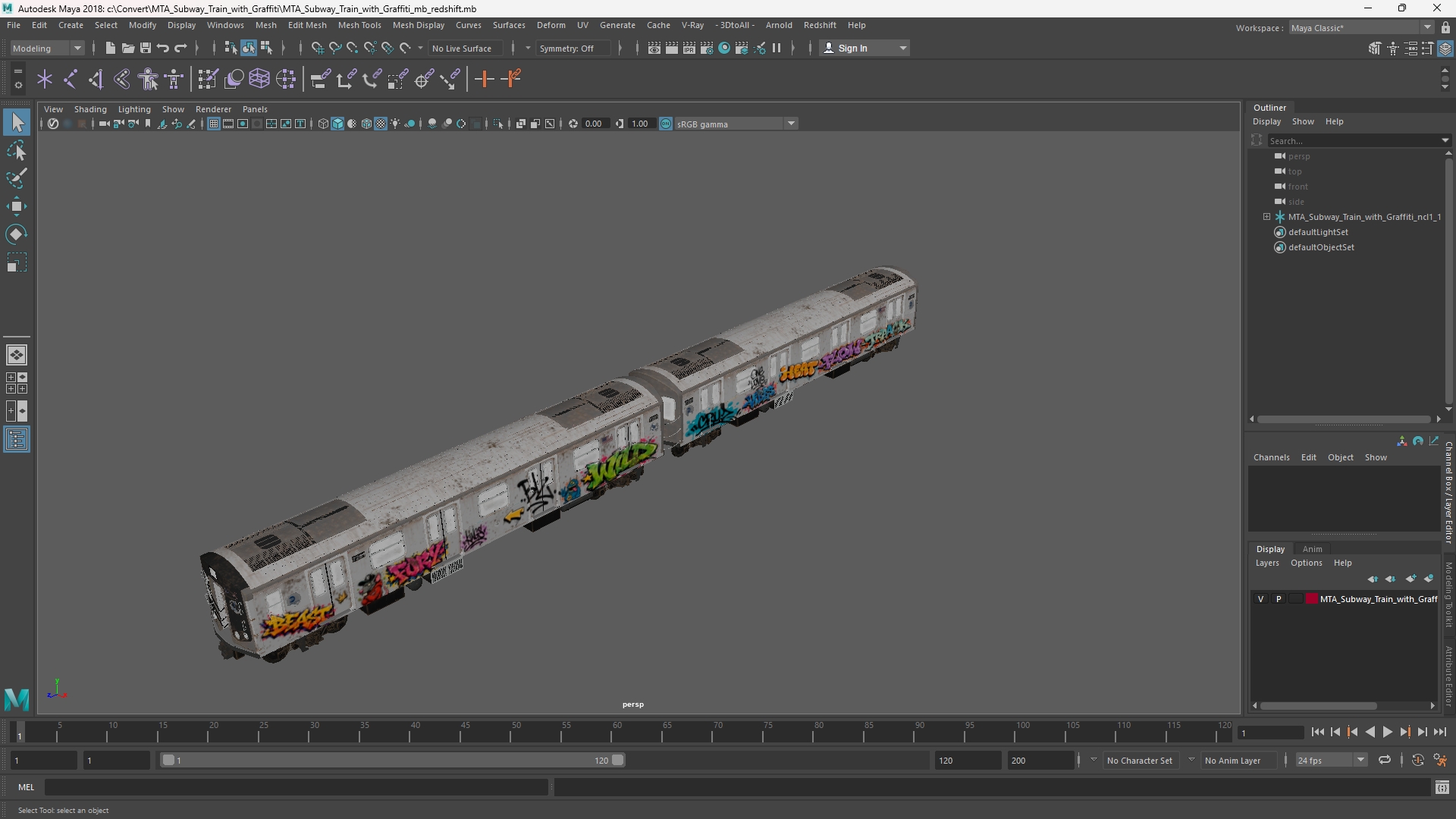This screenshot has height=819, width=1456.
Task: Open the Script Editor icon
Action: 1442,788
